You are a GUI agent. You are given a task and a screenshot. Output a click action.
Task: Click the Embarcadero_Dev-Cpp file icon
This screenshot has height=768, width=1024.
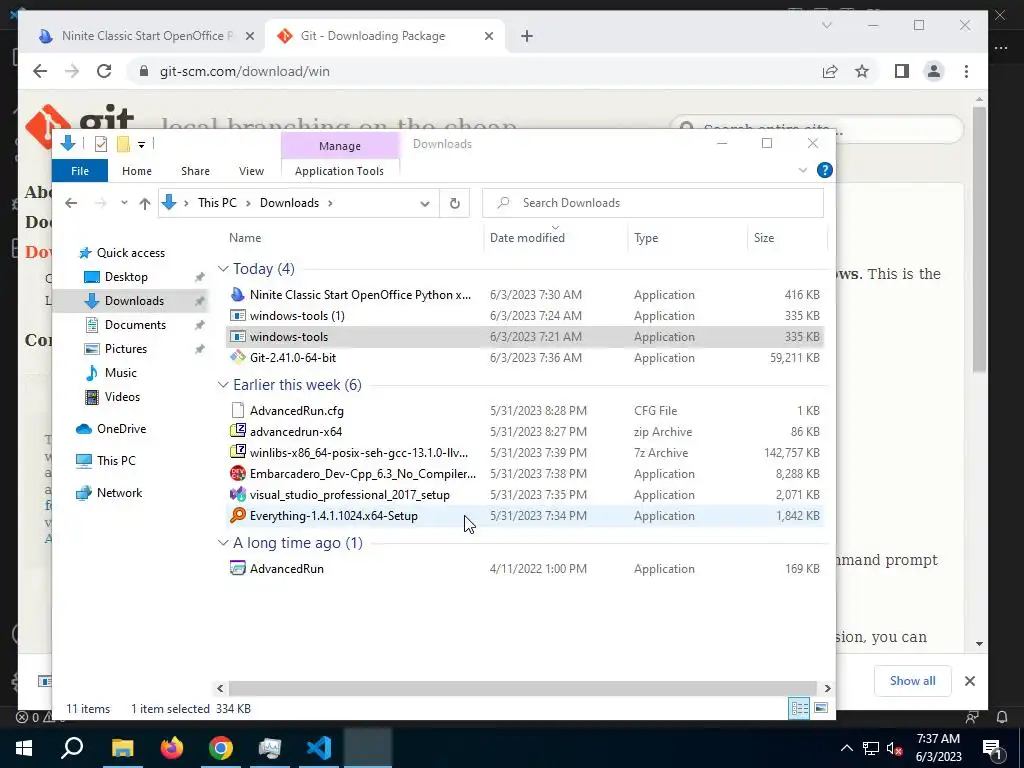[x=238, y=473]
